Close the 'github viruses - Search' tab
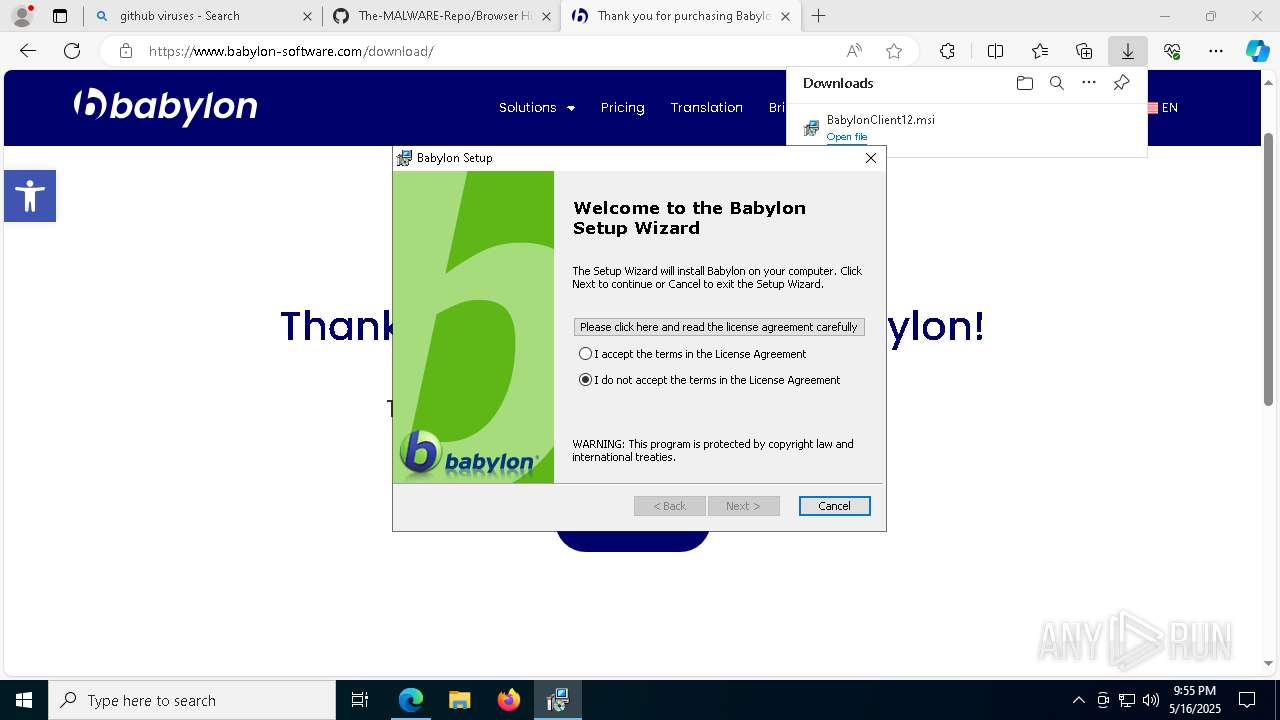1280x720 pixels. (x=307, y=16)
